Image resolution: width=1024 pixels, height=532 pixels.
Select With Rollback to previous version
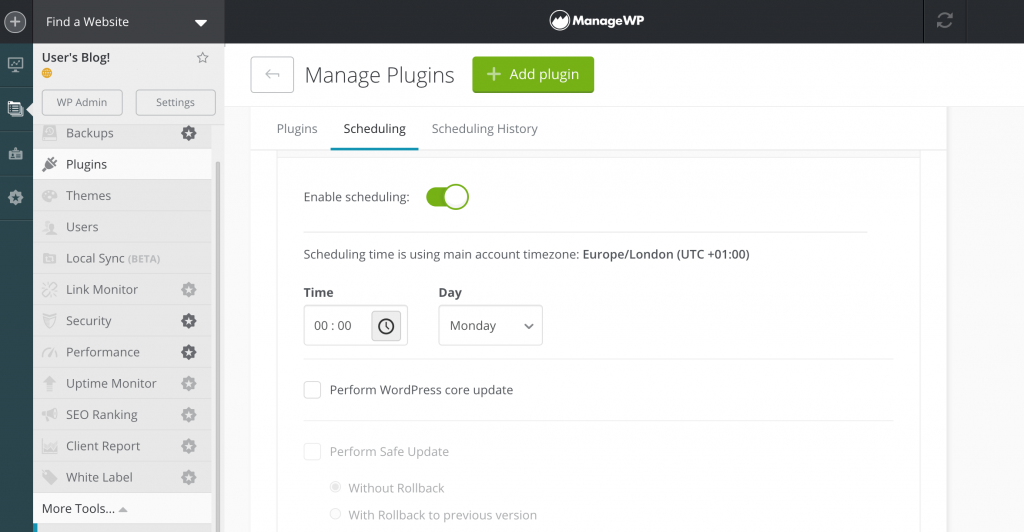pyautogui.click(x=335, y=515)
